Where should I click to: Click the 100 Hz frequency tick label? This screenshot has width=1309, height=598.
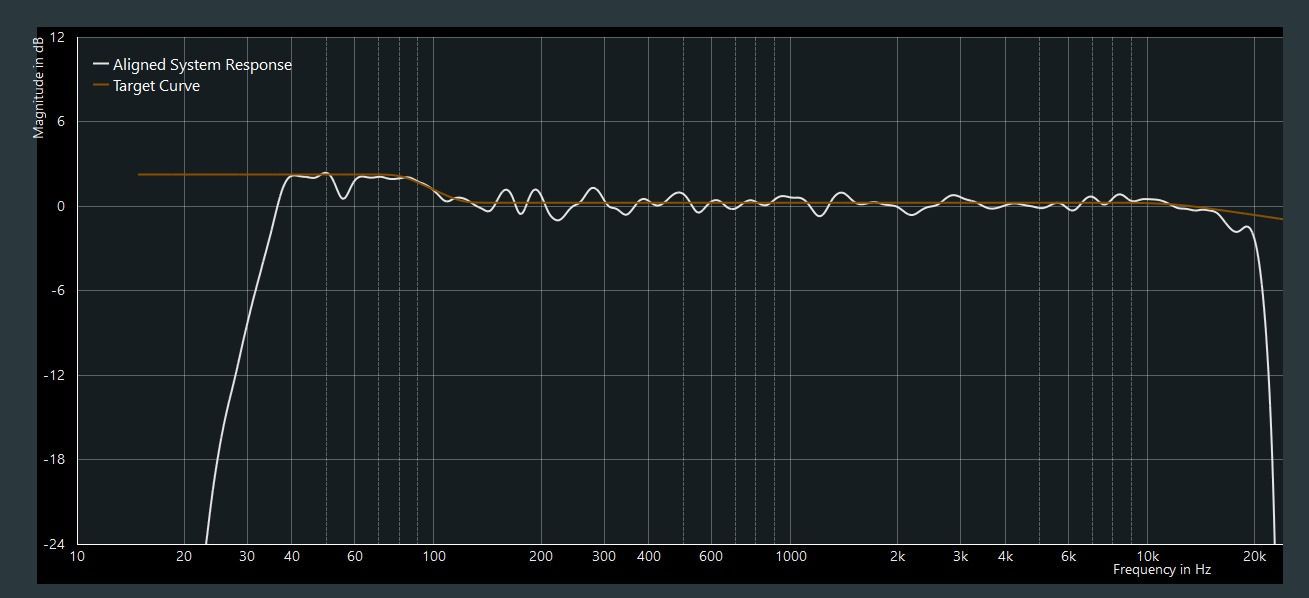click(x=434, y=556)
